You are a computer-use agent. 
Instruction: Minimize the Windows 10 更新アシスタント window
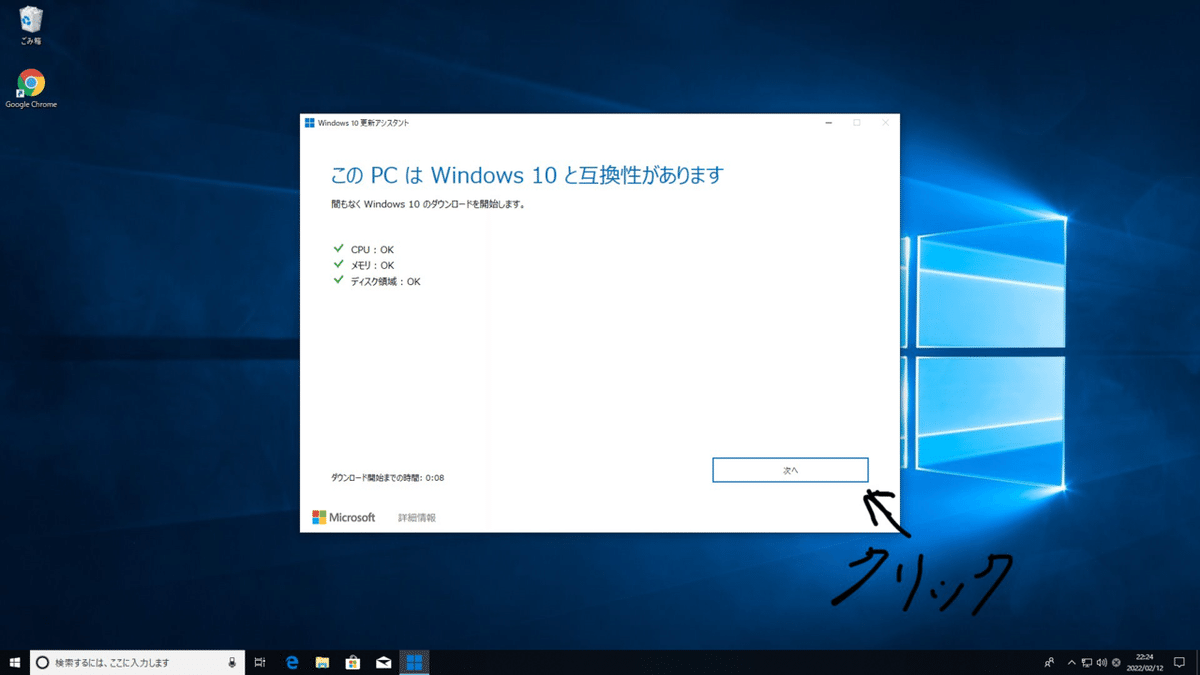(829, 123)
